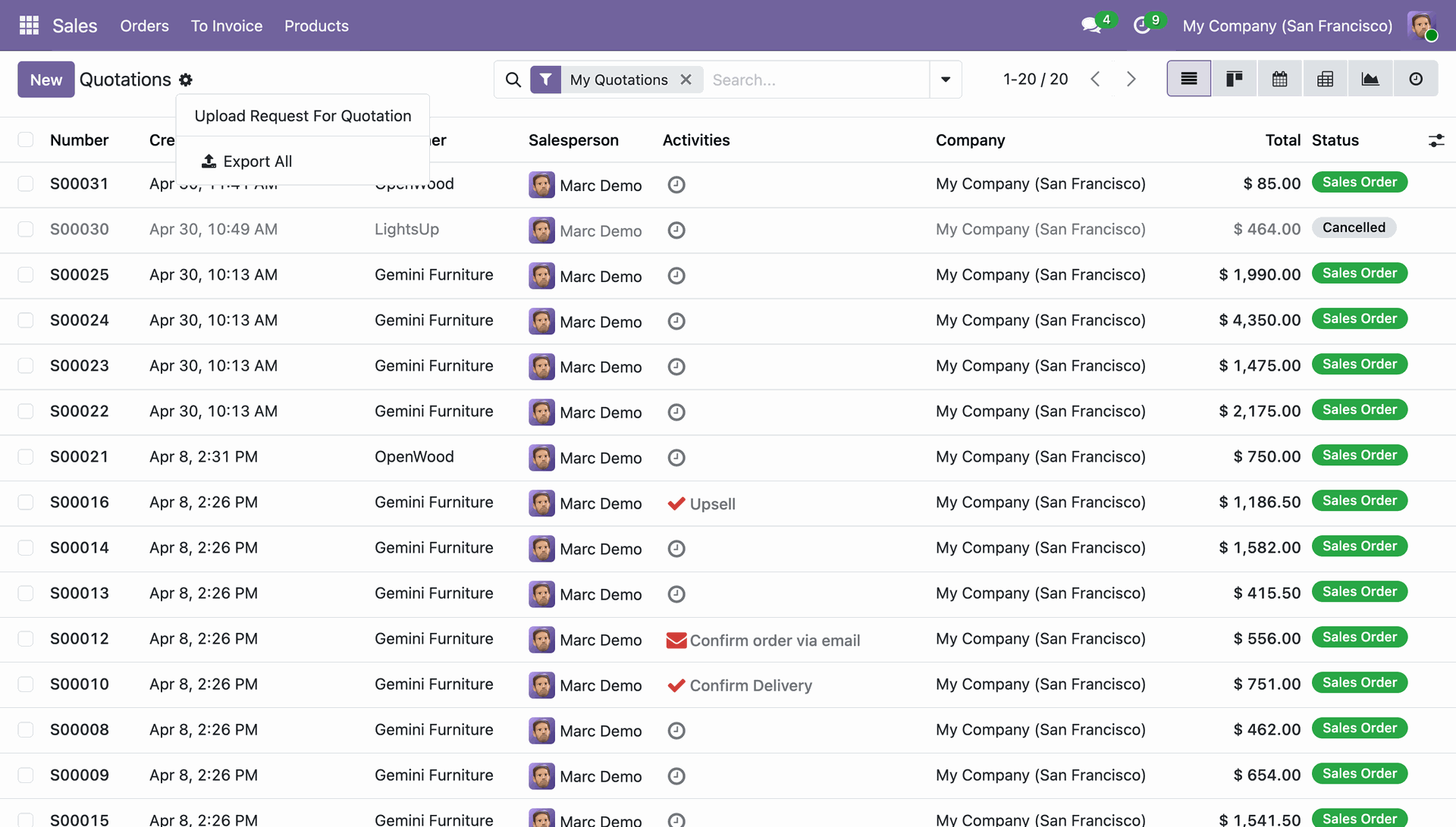This screenshot has width=1456, height=827.
Task: Click the 1-20 / 20 pager counter
Action: tap(1035, 79)
